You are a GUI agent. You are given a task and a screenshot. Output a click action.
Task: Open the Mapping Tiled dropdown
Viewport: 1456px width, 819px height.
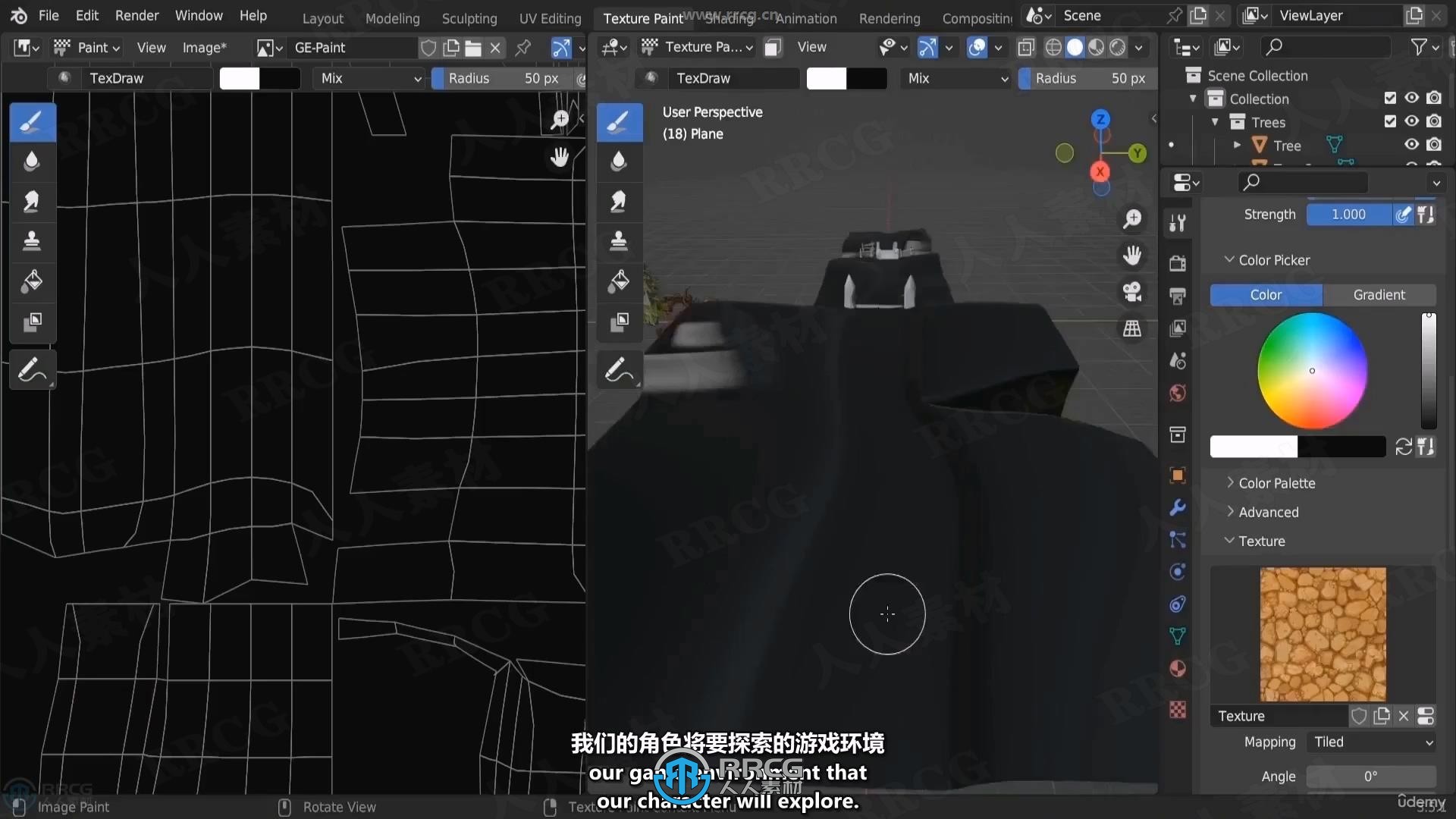[1372, 742]
